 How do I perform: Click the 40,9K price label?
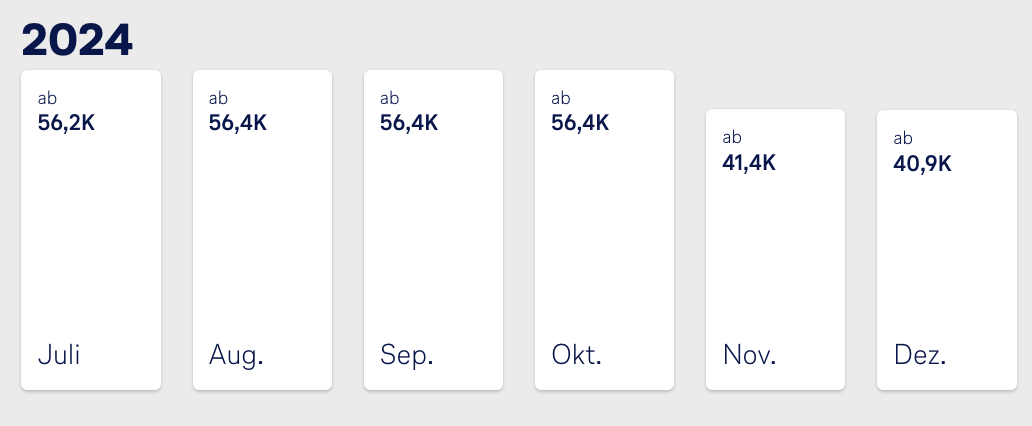[x=922, y=163]
